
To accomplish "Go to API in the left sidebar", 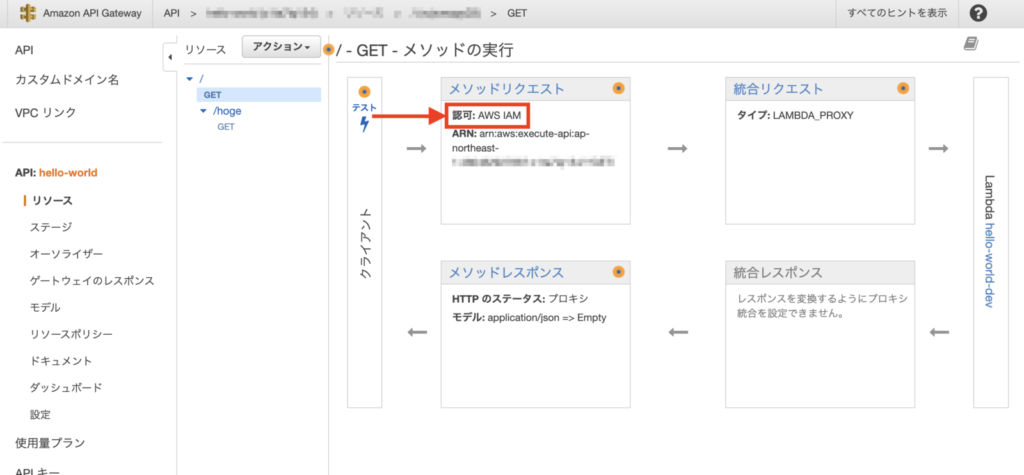I will point(24,50).
